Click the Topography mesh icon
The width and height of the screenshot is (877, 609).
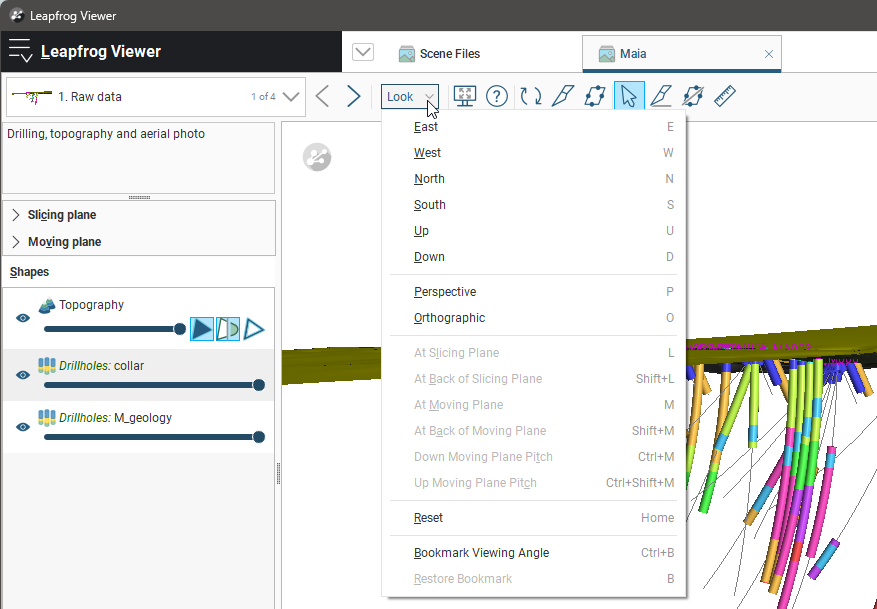tap(47, 305)
